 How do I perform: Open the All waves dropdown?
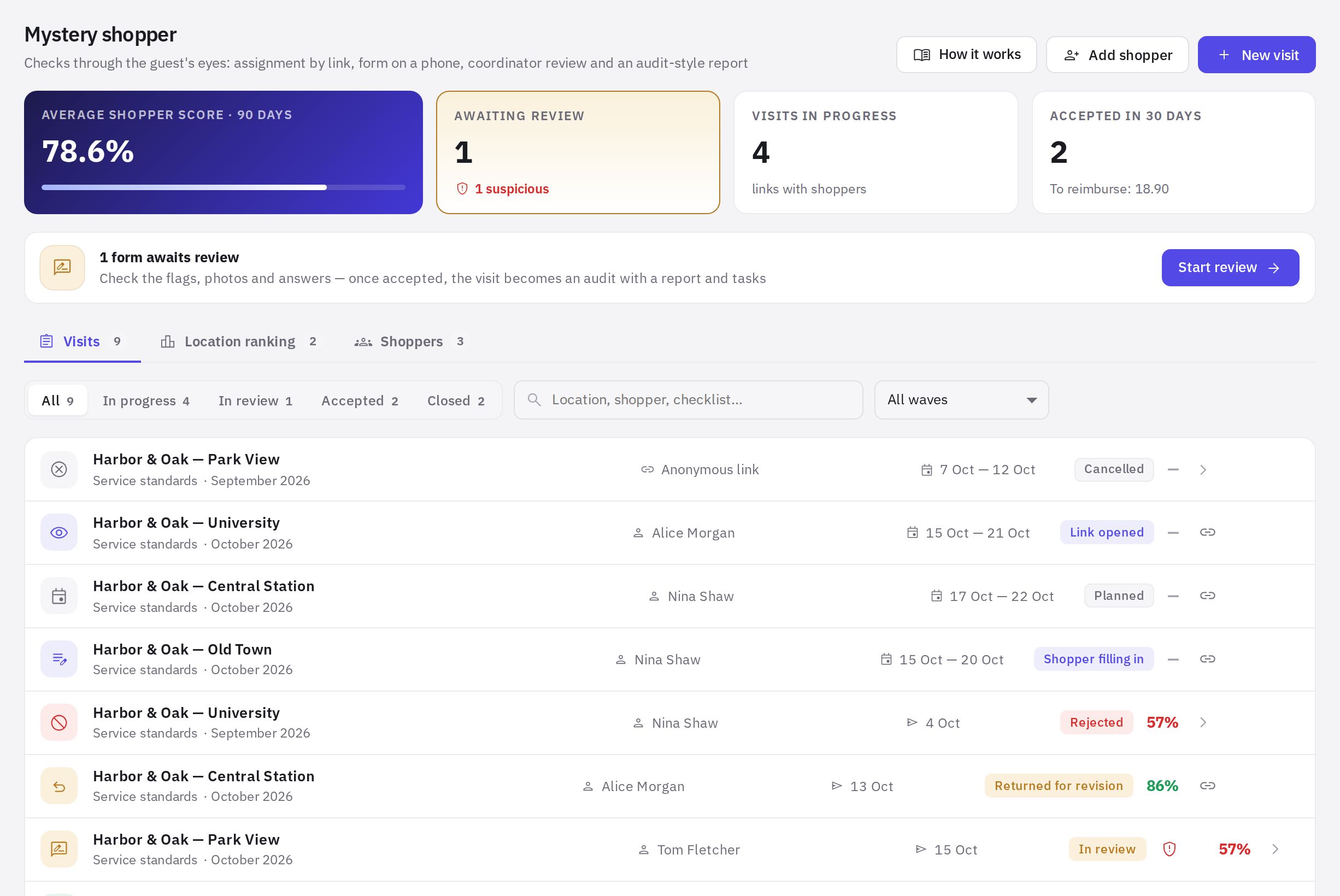point(962,400)
